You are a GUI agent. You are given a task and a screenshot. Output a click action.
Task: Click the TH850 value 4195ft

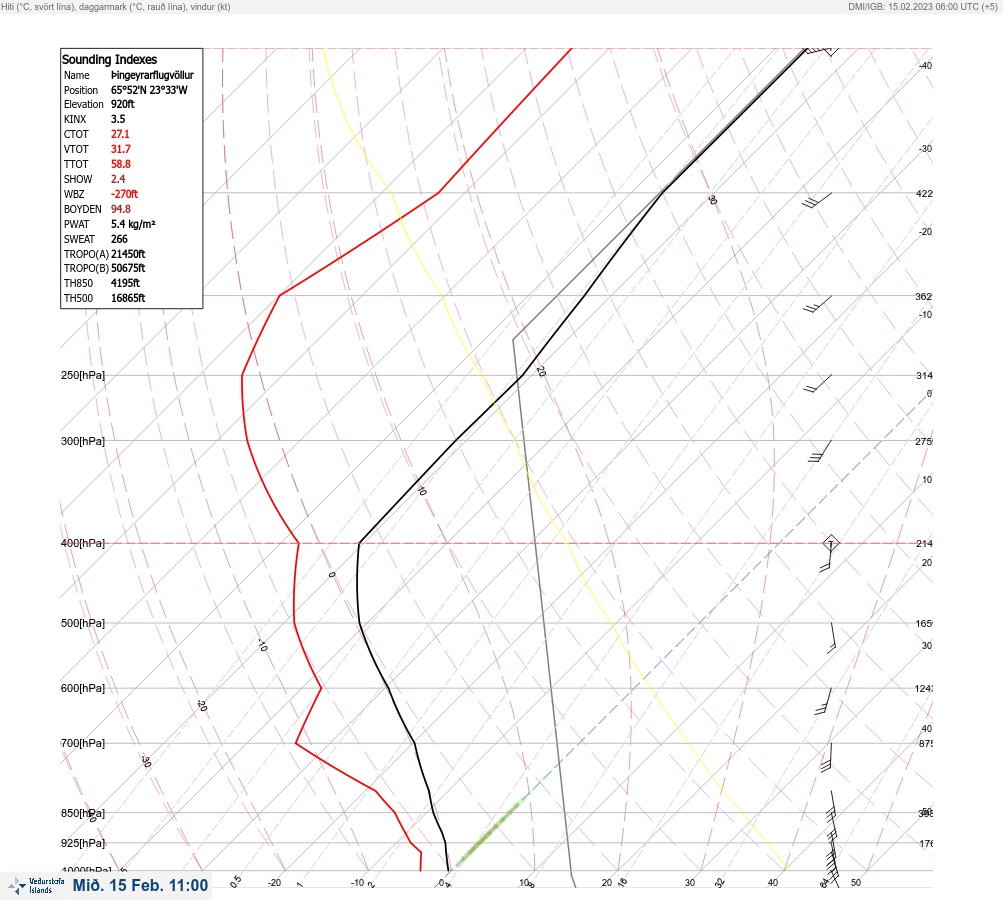pyautogui.click(x=125, y=283)
